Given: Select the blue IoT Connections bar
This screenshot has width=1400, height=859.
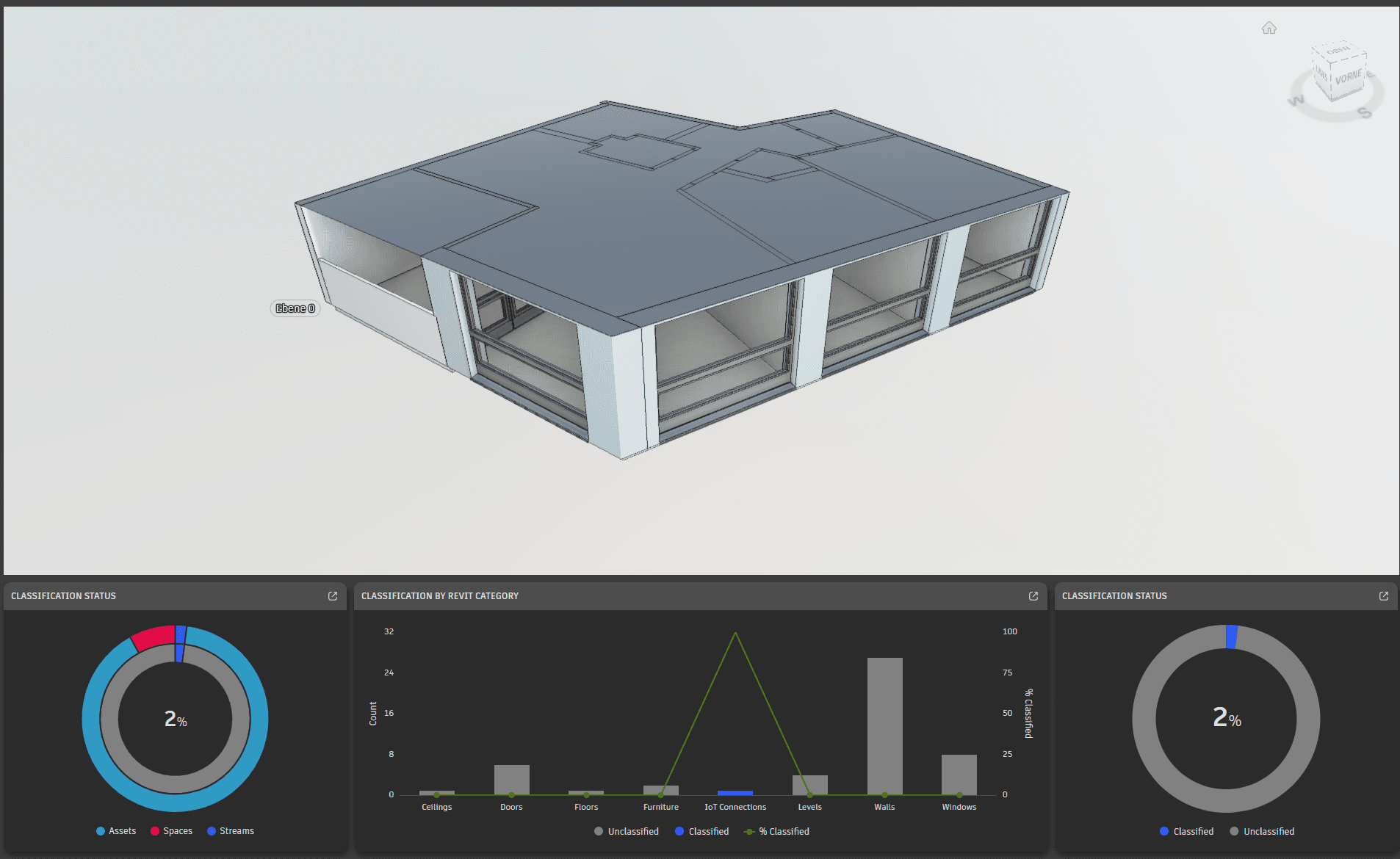Looking at the screenshot, I should 735,792.
